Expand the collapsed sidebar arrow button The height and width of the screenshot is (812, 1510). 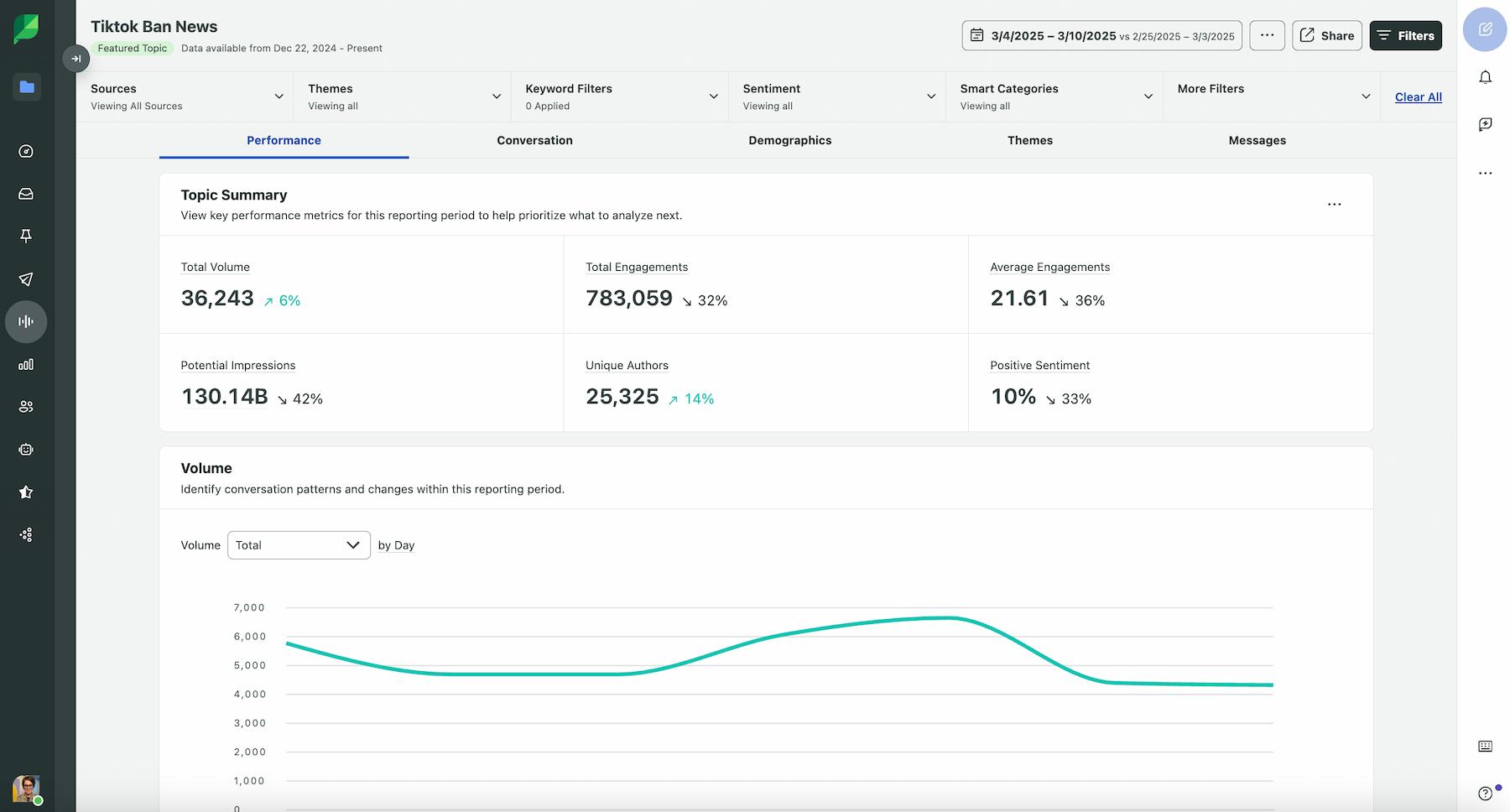click(x=75, y=59)
